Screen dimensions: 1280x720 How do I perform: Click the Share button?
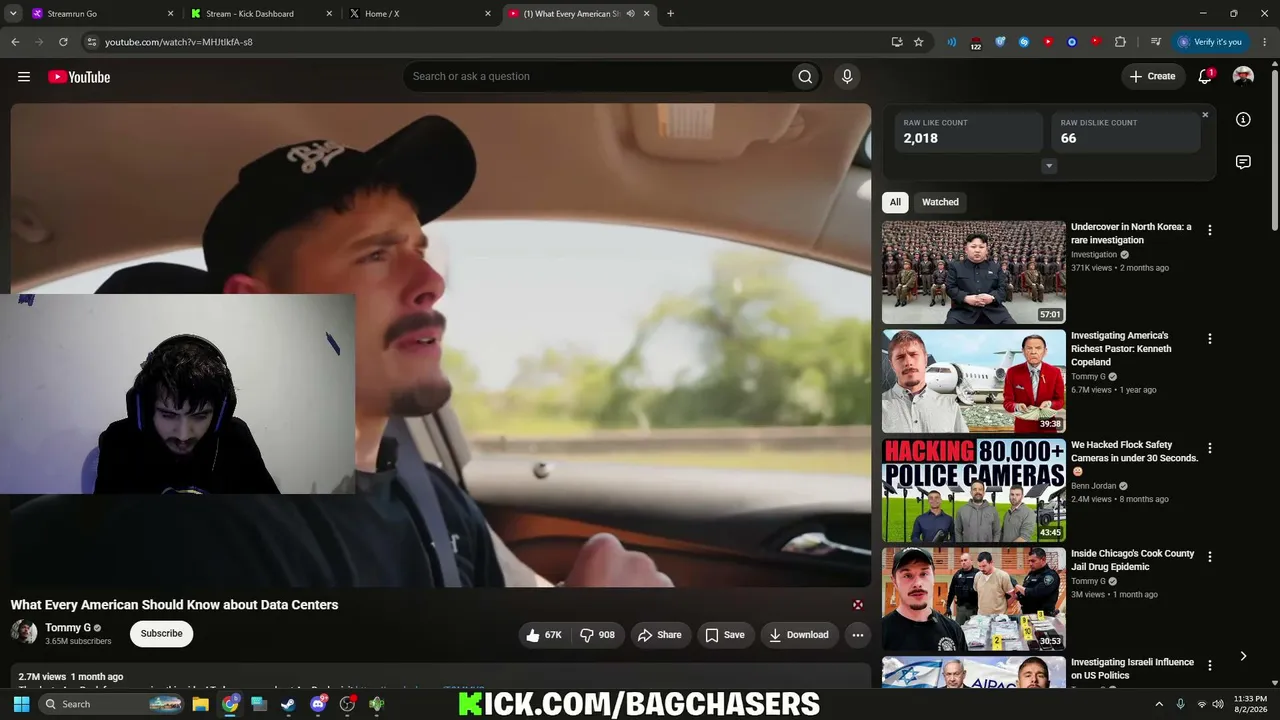click(660, 635)
